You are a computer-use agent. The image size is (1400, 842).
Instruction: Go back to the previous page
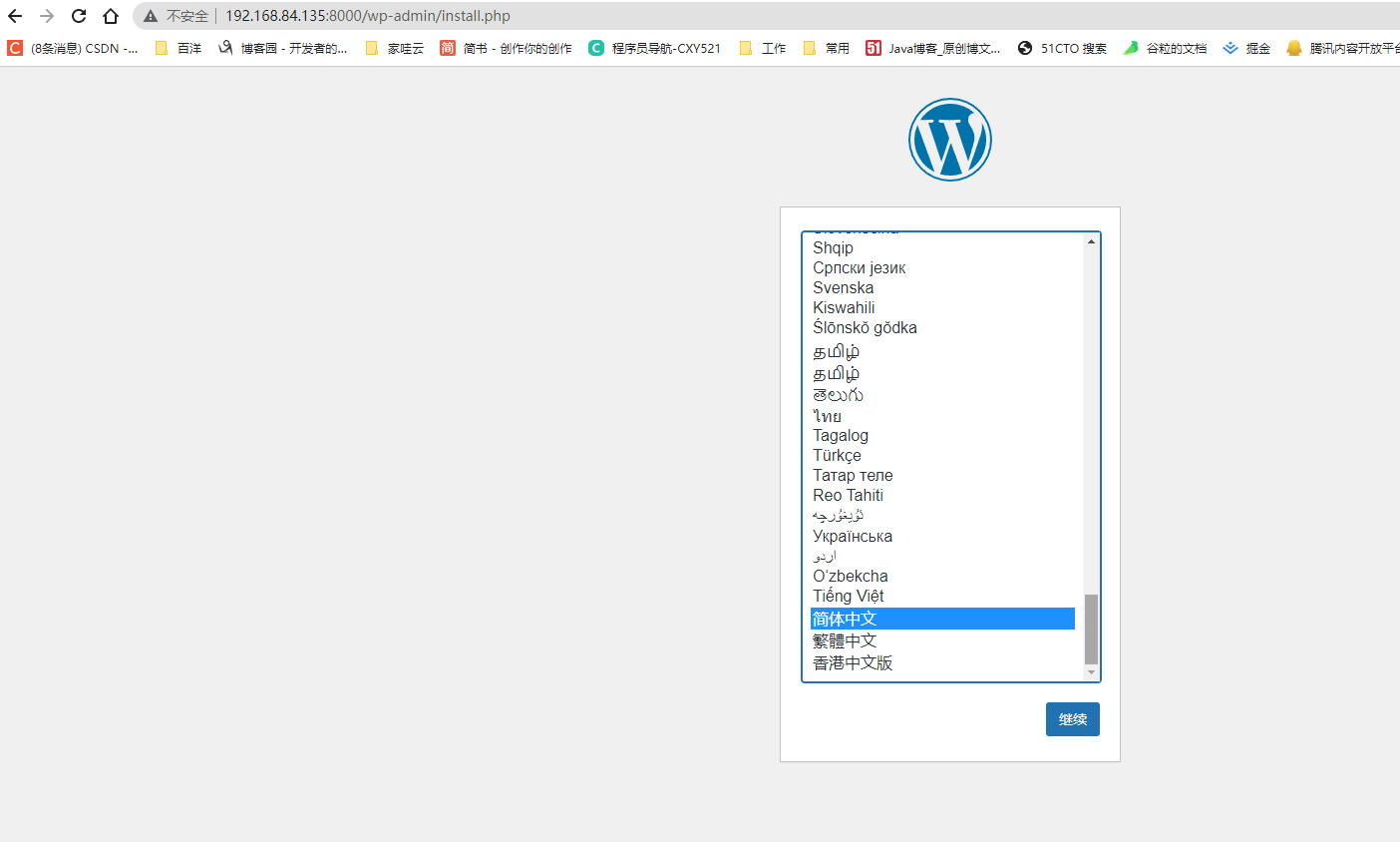point(15,16)
